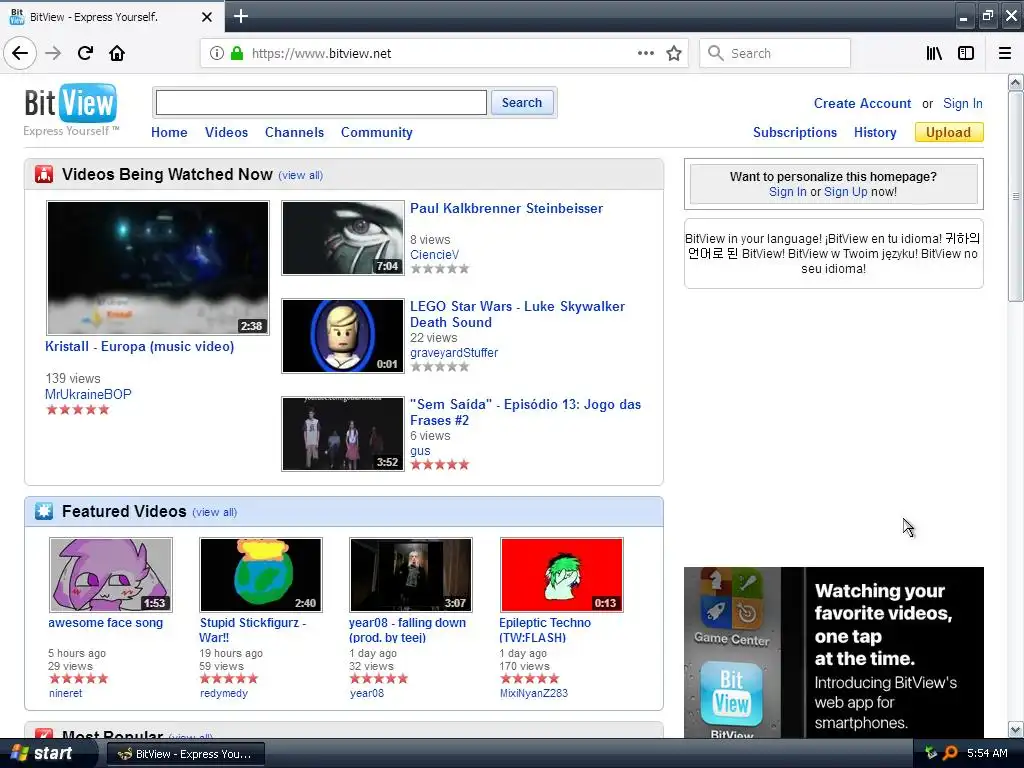This screenshot has width=1024, height=768.
Task: Open redymedy channel link
Action: click(224, 693)
